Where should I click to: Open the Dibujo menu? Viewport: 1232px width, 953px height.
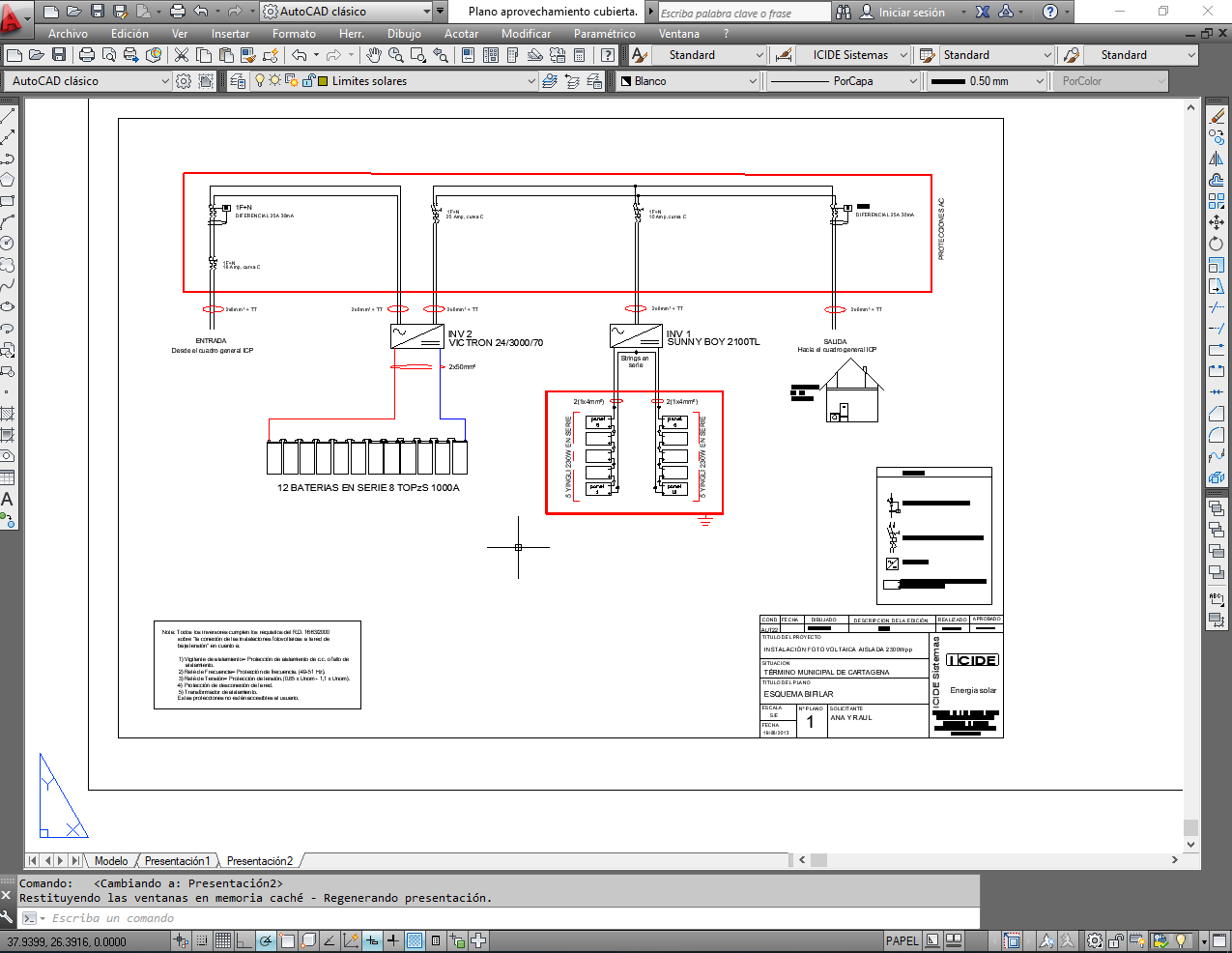click(404, 34)
